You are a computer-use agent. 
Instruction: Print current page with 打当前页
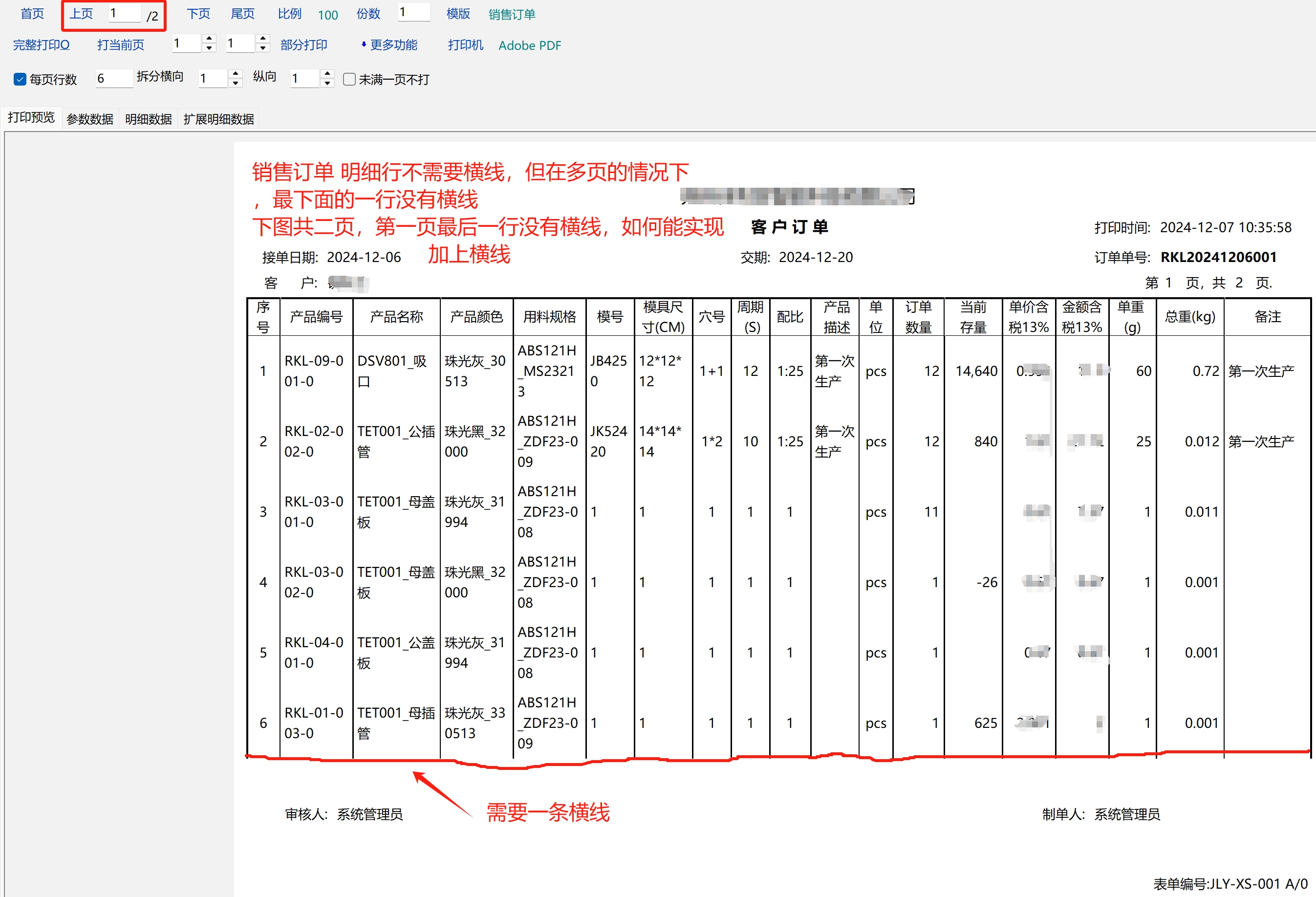coord(120,45)
